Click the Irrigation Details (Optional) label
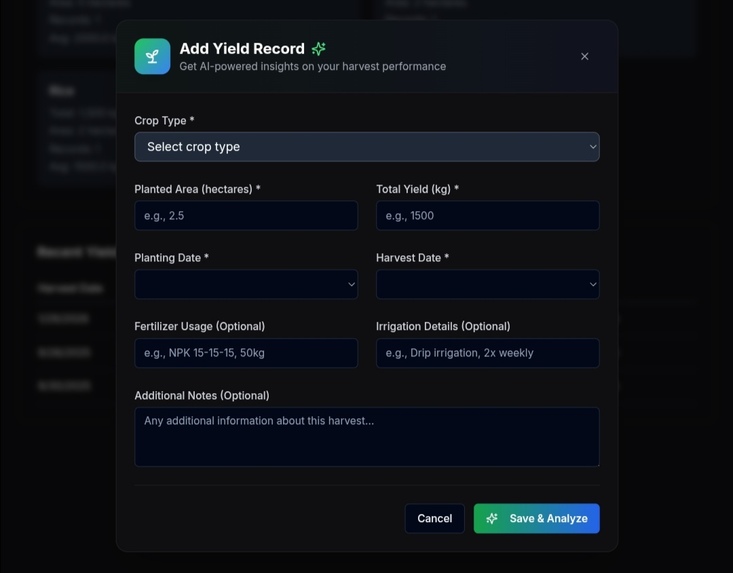The height and width of the screenshot is (573, 733). (x=443, y=326)
